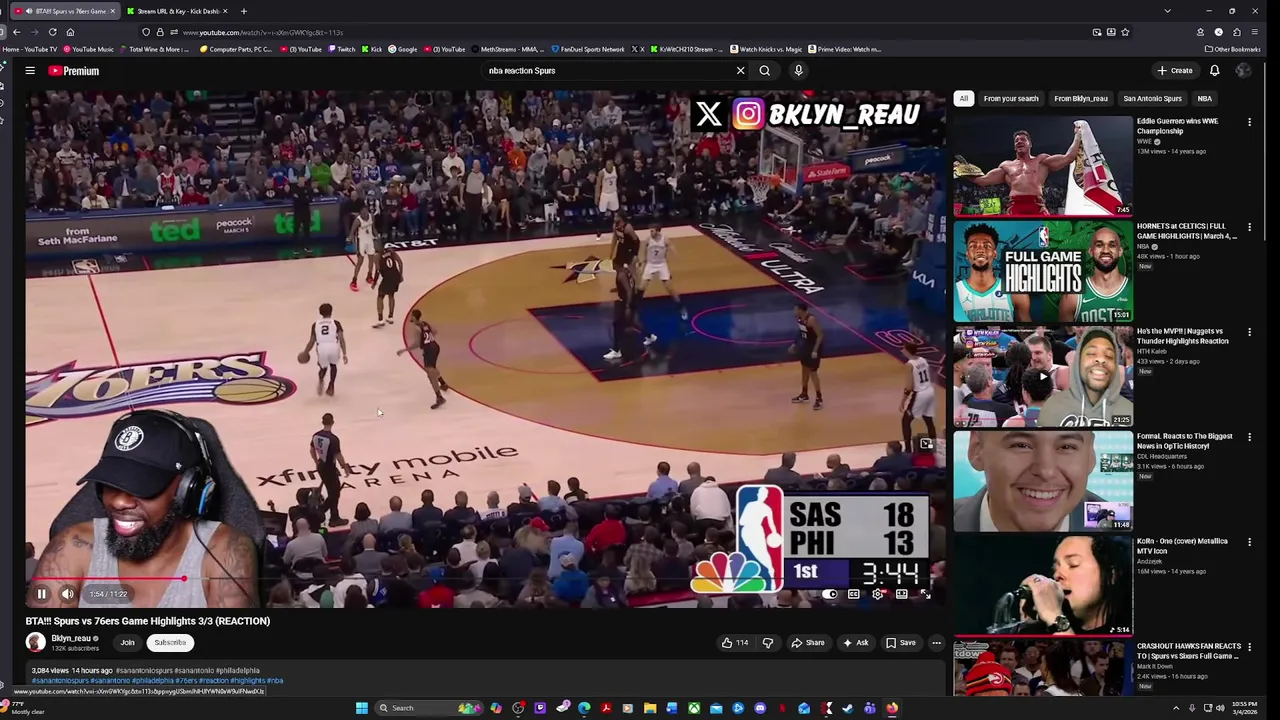Open the Eddie Guerrero WWE Championship video thumbnail
Viewport: 1280px width, 720px height.
(1043, 166)
